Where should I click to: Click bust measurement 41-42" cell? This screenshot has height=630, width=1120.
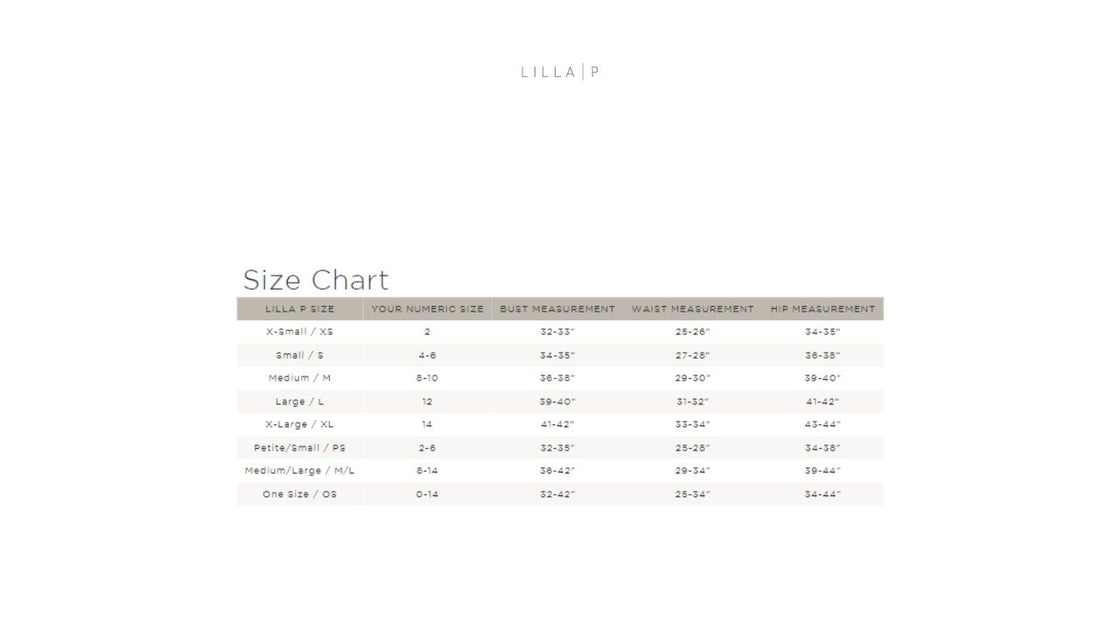coord(557,424)
